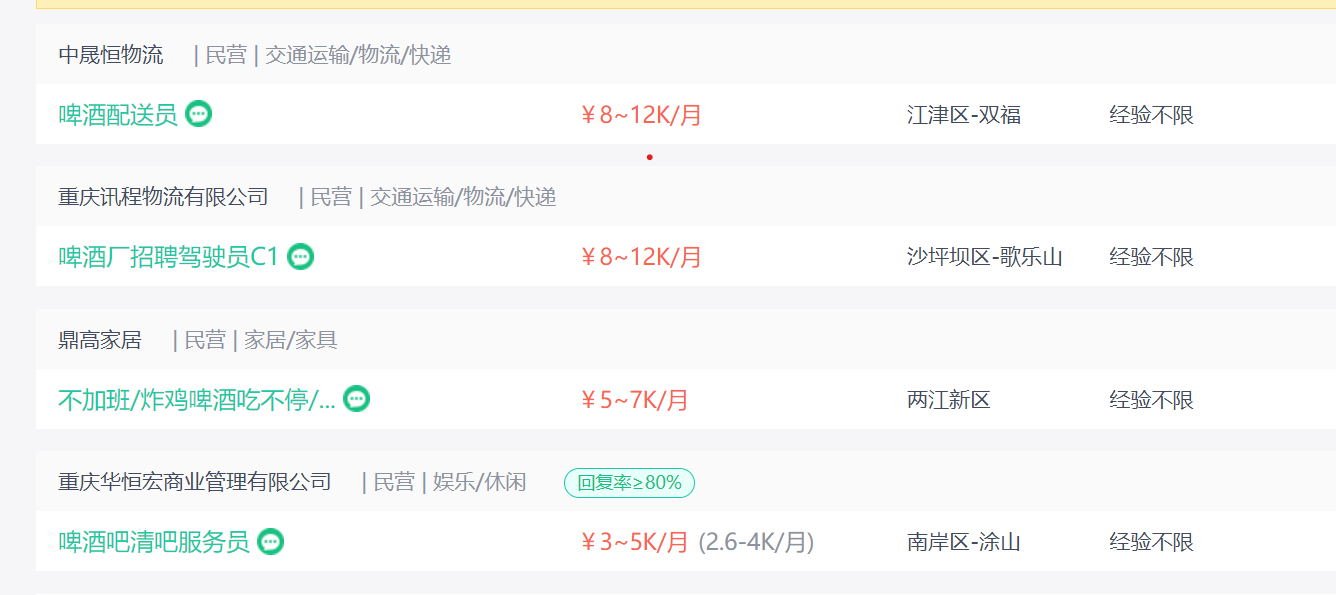Click company name 重庆华恒宏商业管理有限公司
1336x595 pixels.
194,482
